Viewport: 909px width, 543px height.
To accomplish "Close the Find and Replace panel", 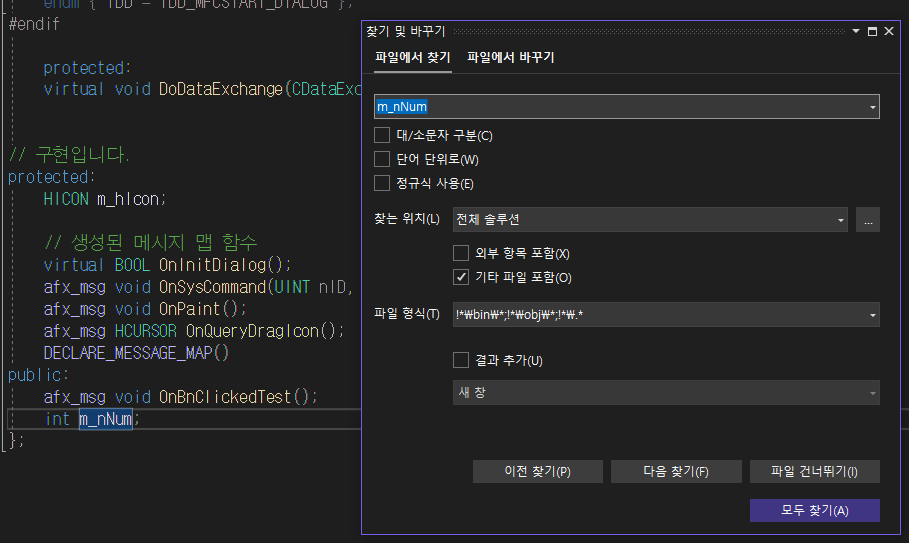I will point(889,31).
